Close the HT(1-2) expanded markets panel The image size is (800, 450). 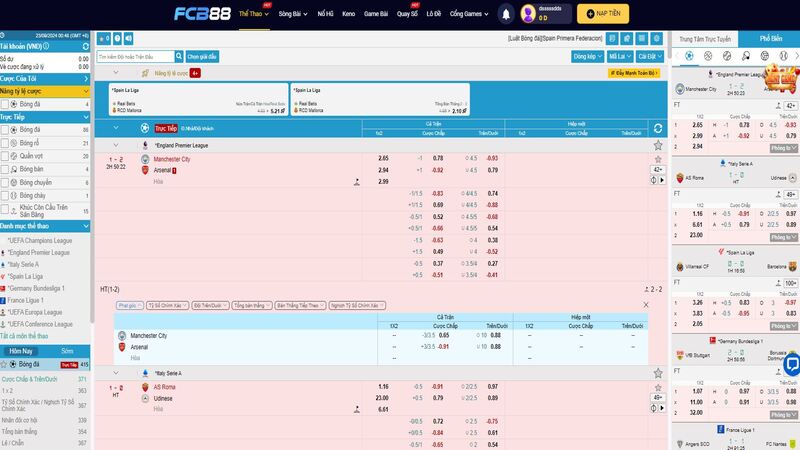pyautogui.click(x=646, y=305)
